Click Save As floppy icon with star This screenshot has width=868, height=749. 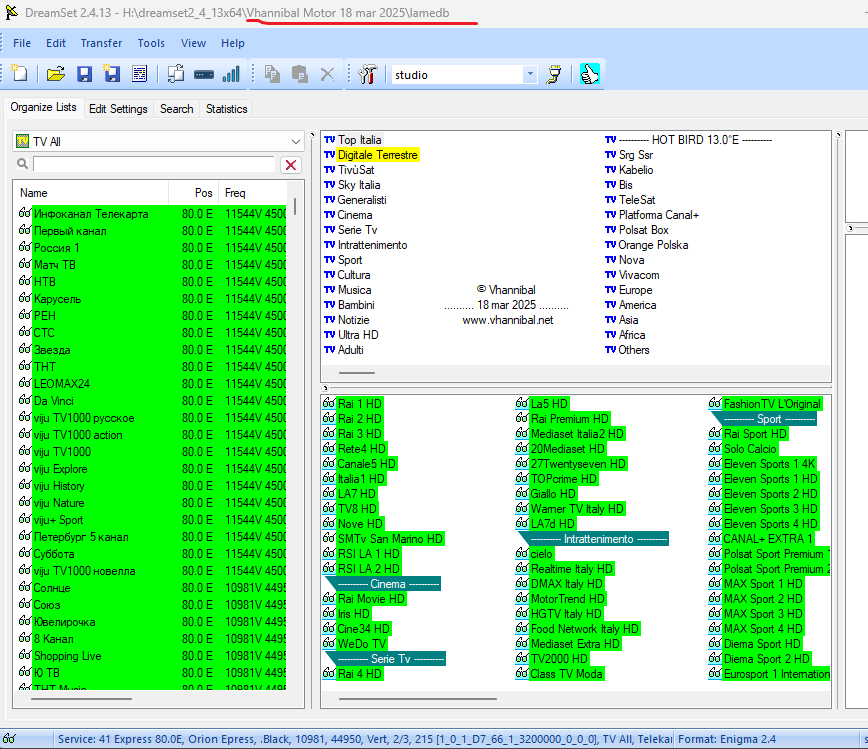point(111,74)
